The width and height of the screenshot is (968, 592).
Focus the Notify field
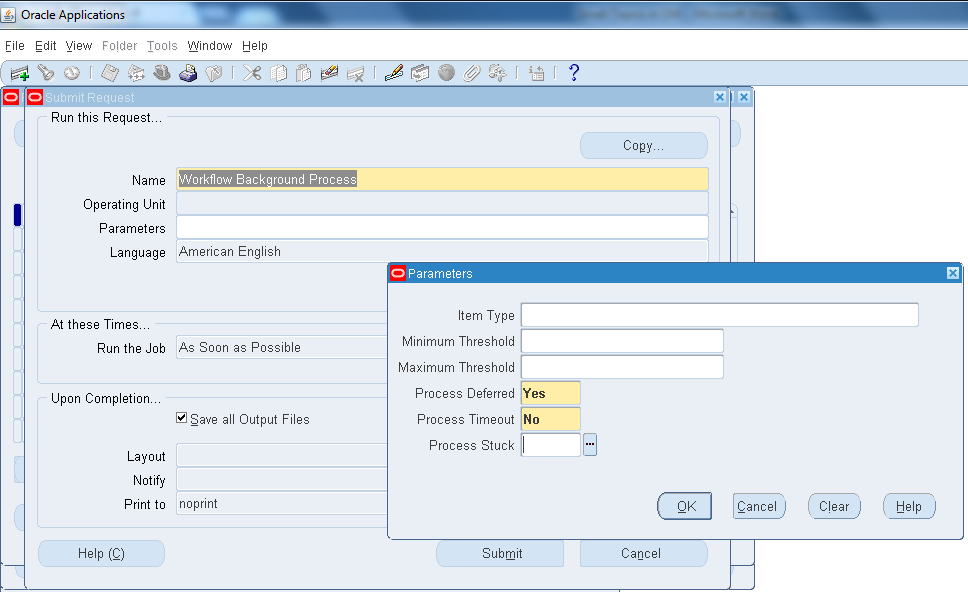pyautogui.click(x=282, y=480)
